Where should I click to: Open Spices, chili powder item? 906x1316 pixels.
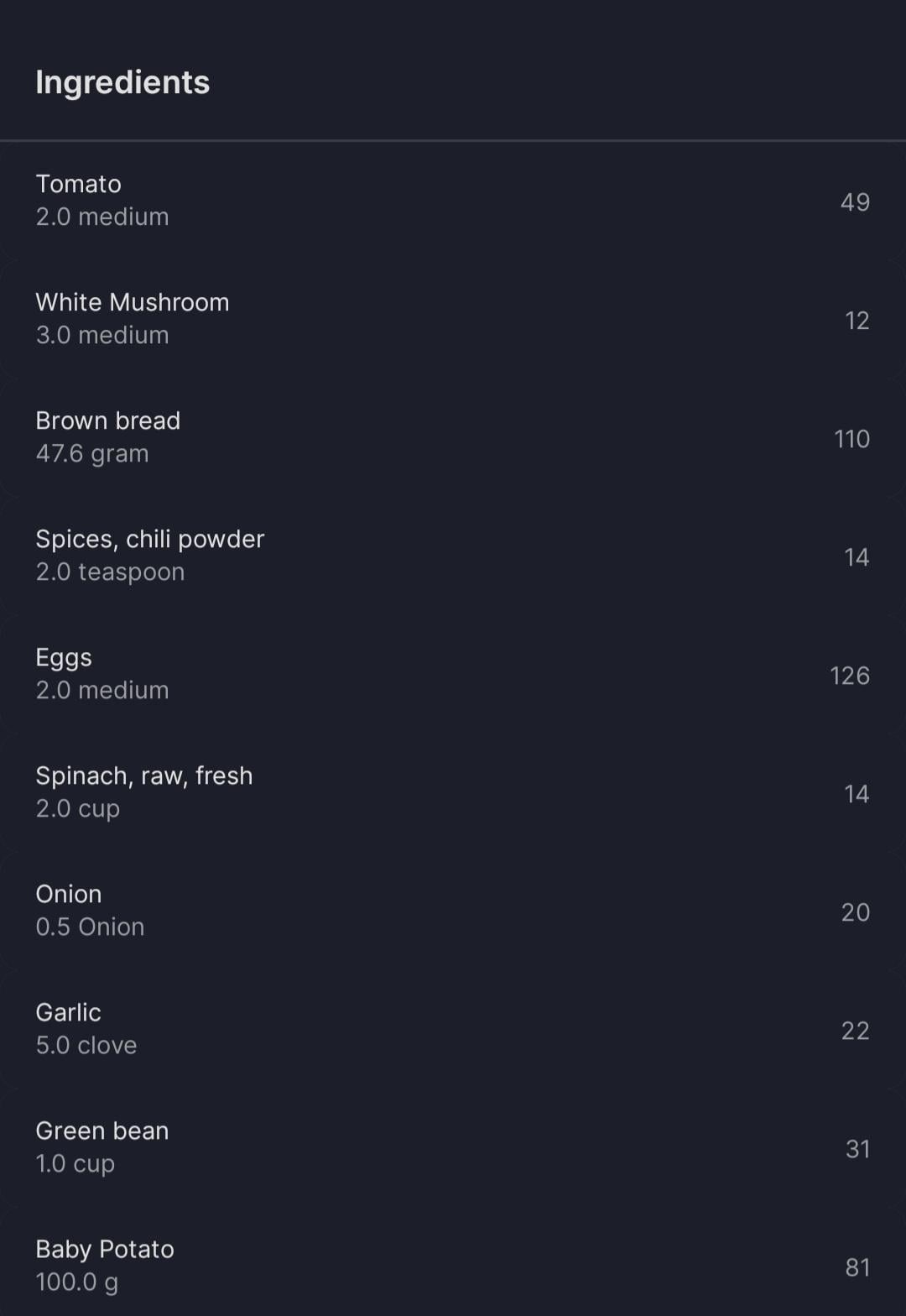(x=453, y=556)
